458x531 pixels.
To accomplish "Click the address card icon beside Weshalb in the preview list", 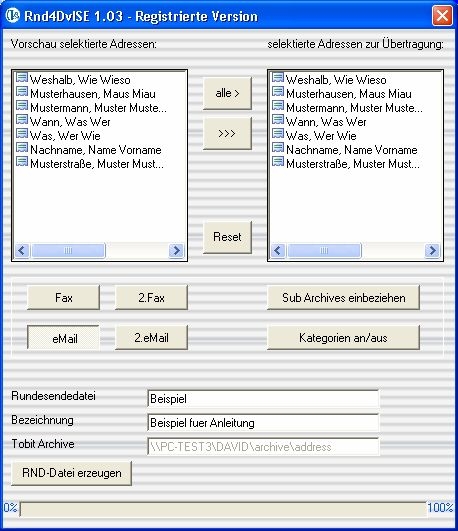I will pyautogui.click(x=22, y=78).
